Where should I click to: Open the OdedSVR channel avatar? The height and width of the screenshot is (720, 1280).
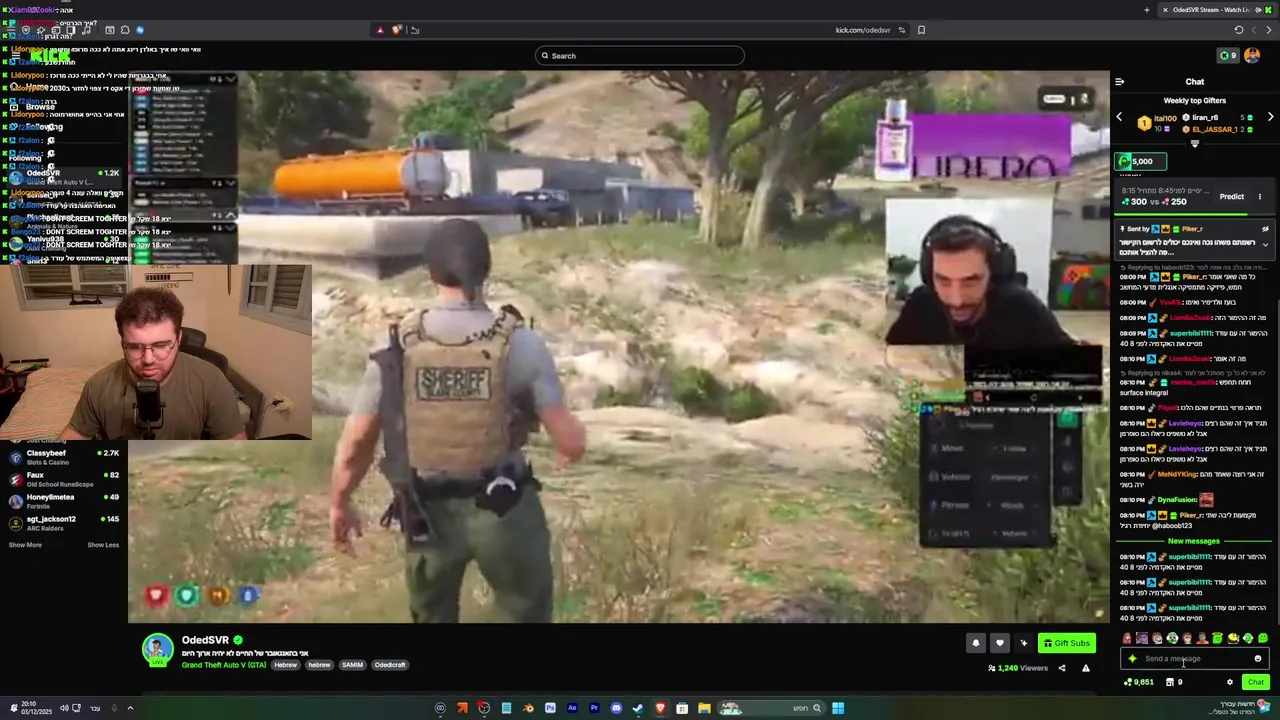click(157, 650)
